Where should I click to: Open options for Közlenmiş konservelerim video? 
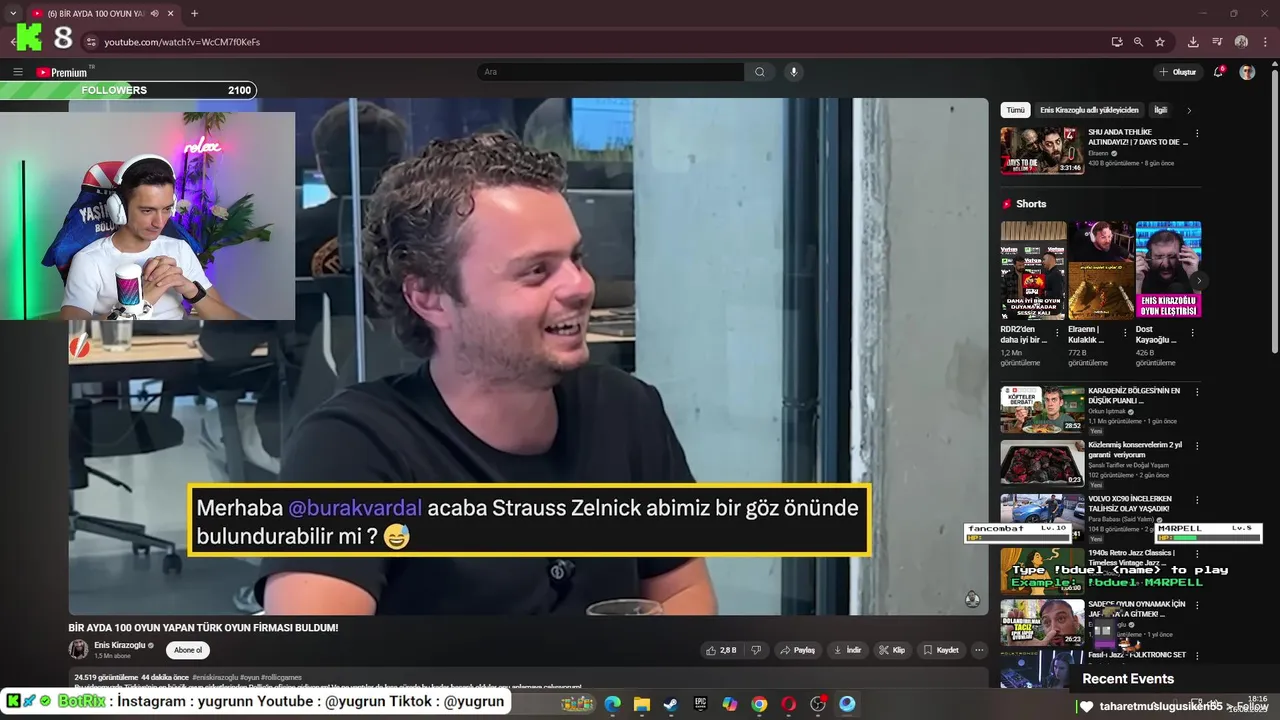pyautogui.click(x=1197, y=446)
